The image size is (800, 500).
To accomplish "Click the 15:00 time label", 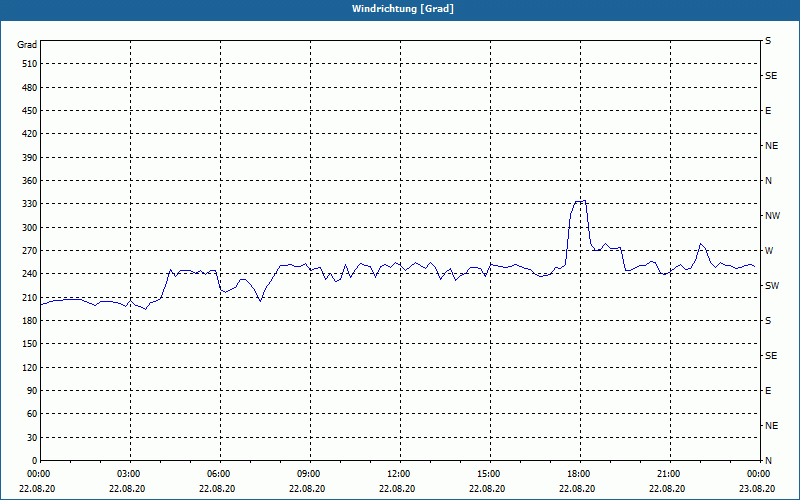I will 489,474.
